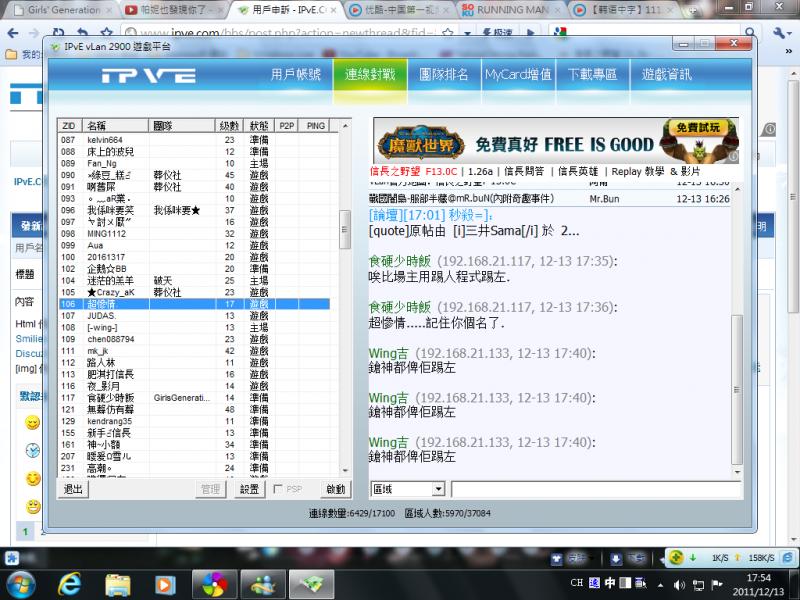Click the [論壇][17:01] 秒殺 message header
Image resolution: width=800 pixels, height=600 pixels.
430,215
